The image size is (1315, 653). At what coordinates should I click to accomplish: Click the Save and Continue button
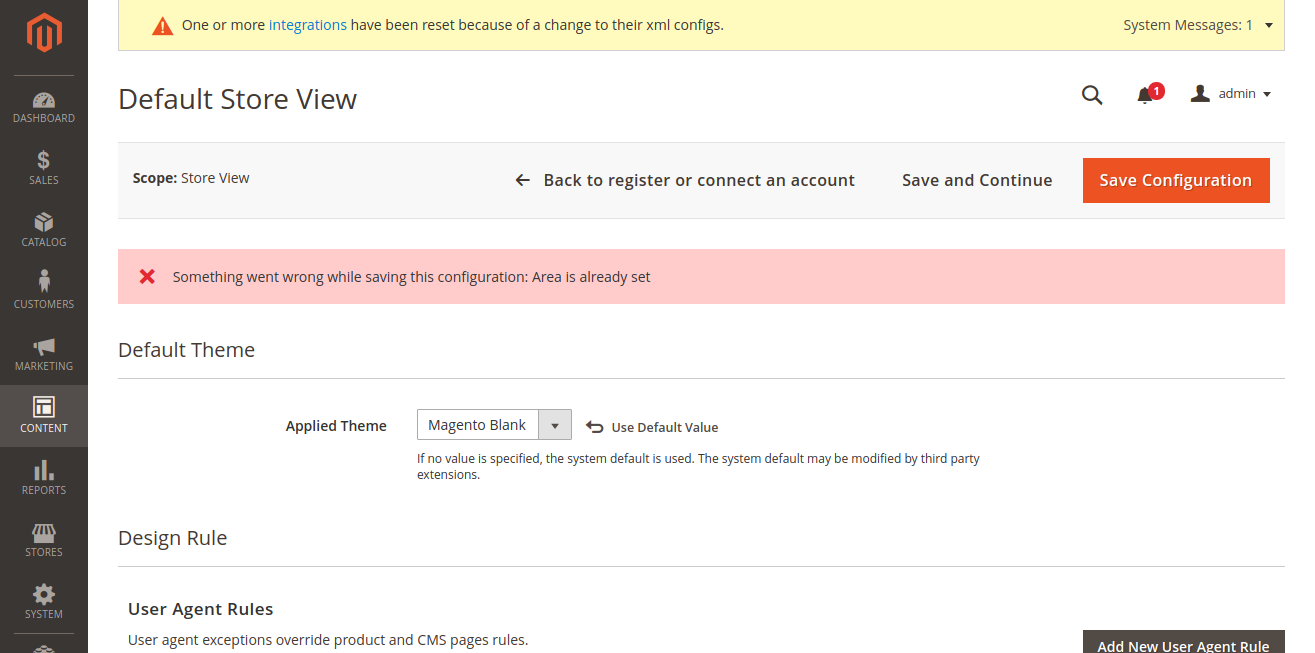(x=977, y=180)
